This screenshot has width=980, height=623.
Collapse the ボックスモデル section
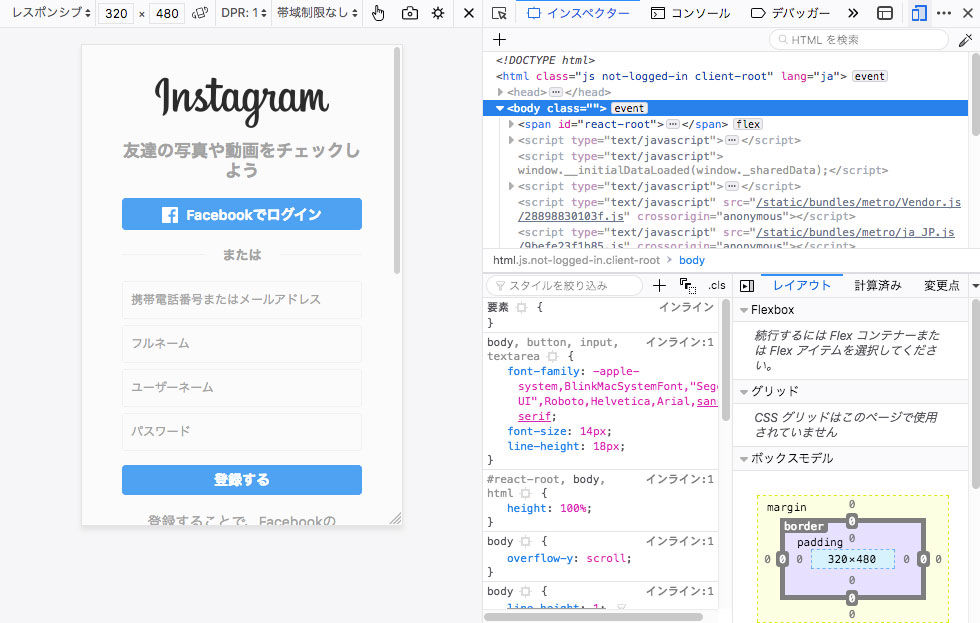744,459
